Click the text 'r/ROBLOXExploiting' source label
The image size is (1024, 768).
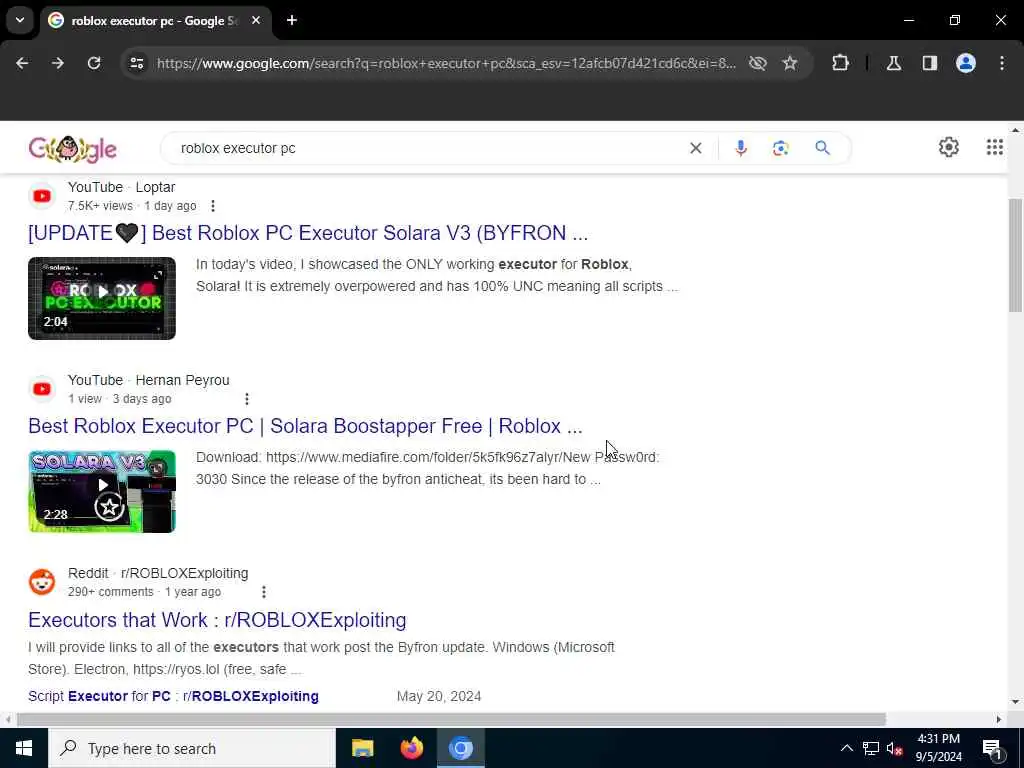point(184,573)
